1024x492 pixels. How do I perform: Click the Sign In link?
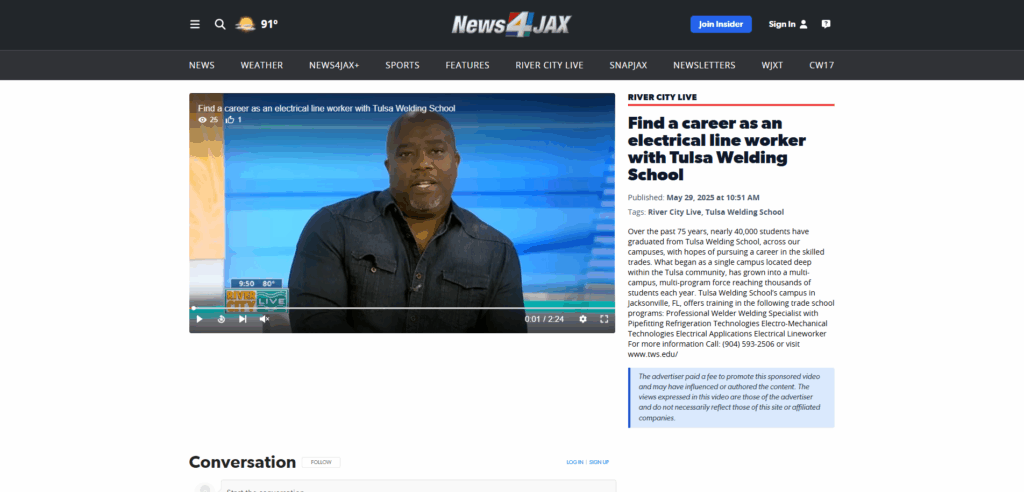pyautogui.click(x=782, y=24)
